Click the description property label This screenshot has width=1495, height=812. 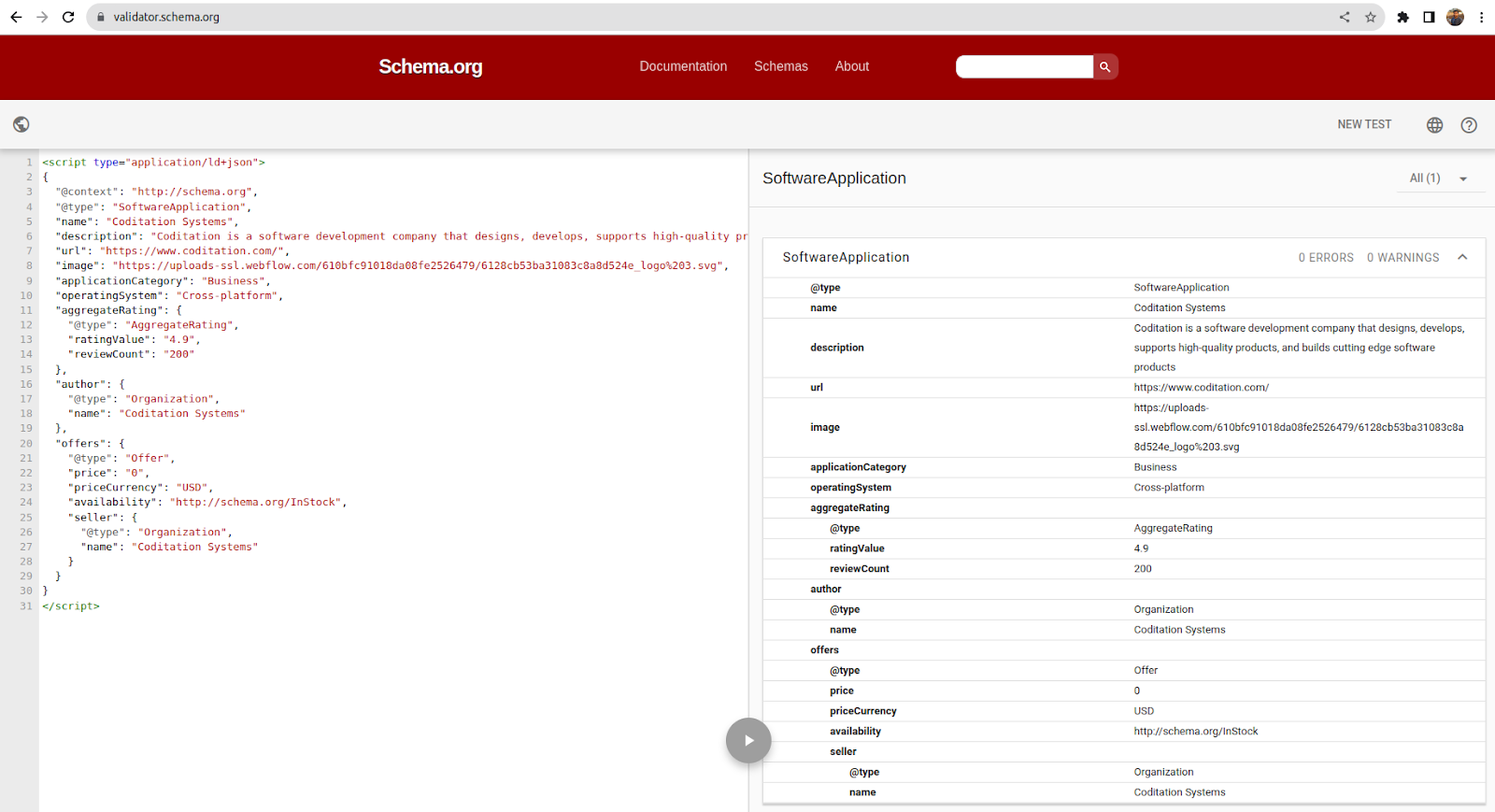(837, 348)
